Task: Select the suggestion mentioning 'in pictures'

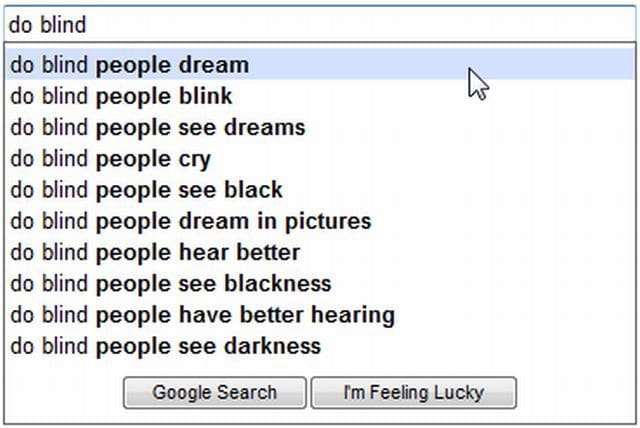Action: point(191,221)
